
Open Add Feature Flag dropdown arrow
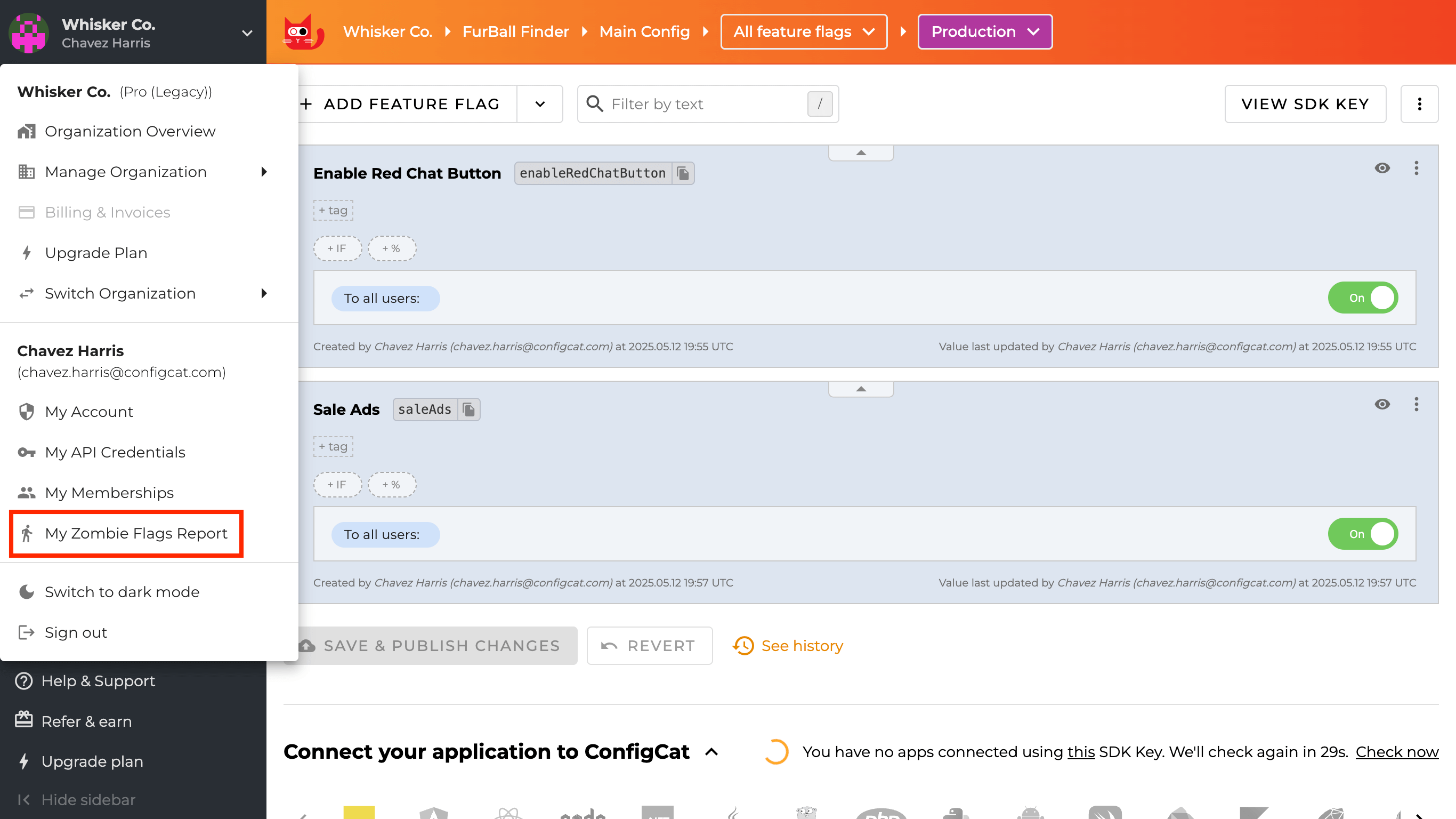(540, 104)
